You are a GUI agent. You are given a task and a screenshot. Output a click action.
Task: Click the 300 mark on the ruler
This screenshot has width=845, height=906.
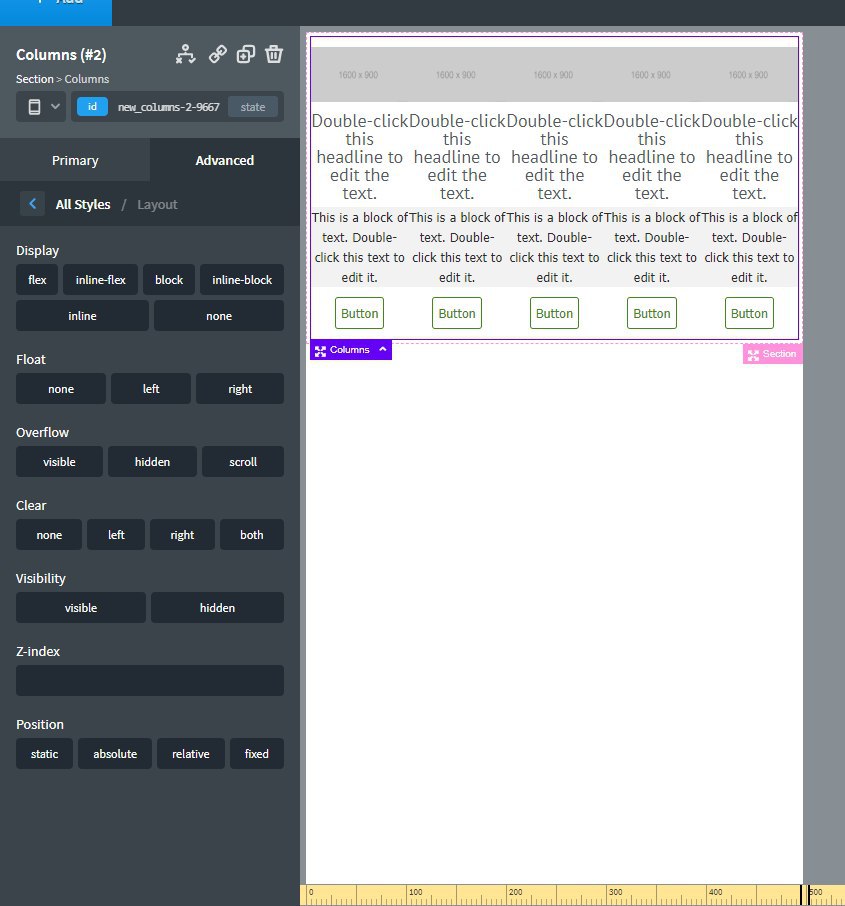pos(614,892)
